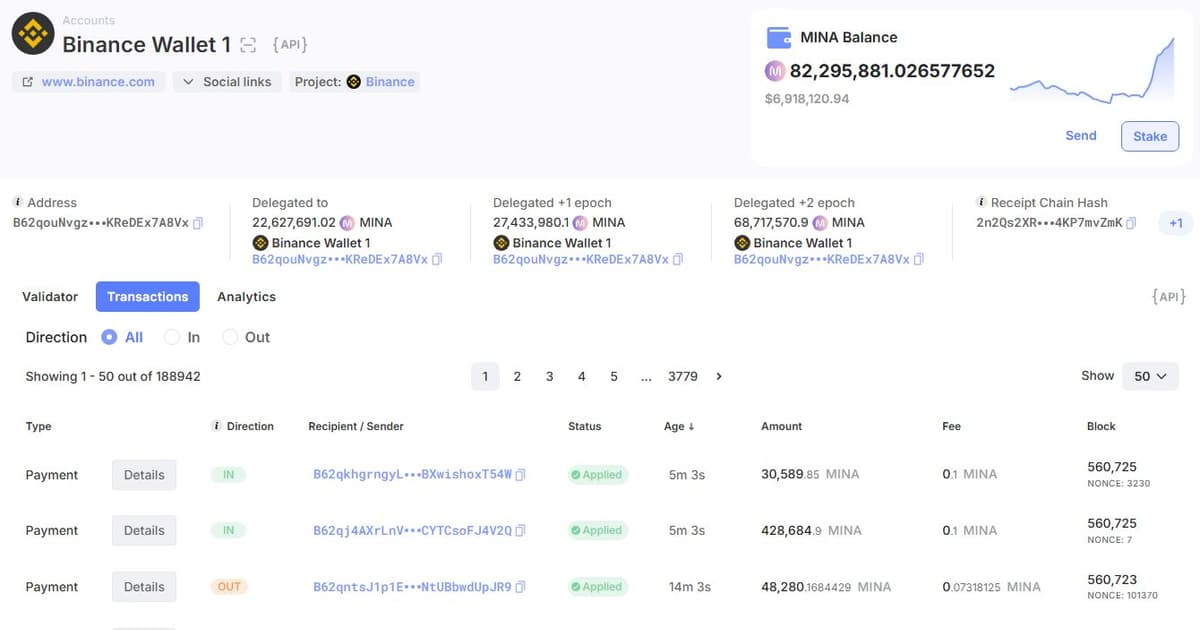1200x630 pixels.
Task: Open Details for the 30,589.85 MINA payment
Action: coord(144,475)
